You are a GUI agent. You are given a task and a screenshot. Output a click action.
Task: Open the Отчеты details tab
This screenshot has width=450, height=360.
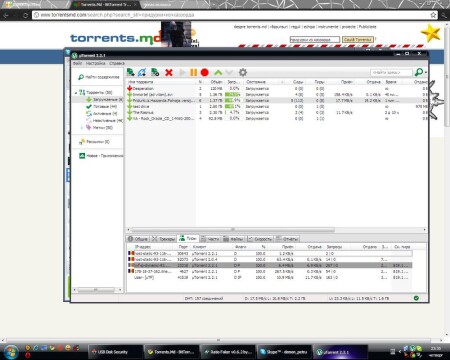point(287,239)
